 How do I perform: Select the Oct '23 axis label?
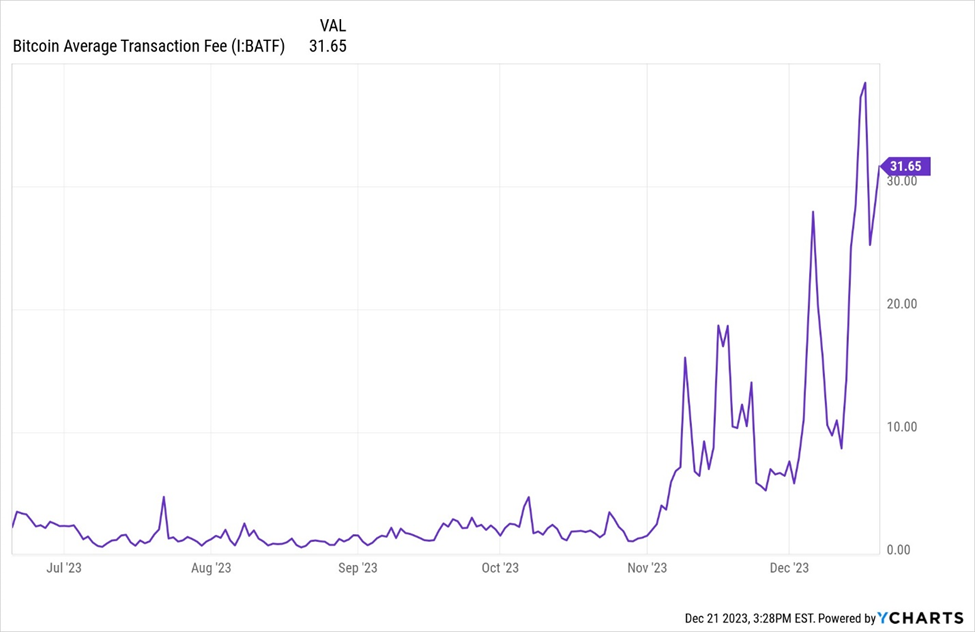tap(499, 567)
